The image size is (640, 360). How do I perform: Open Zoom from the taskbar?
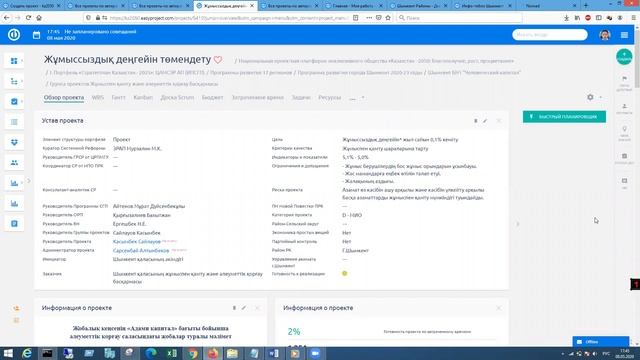pyautogui.click(x=316, y=353)
